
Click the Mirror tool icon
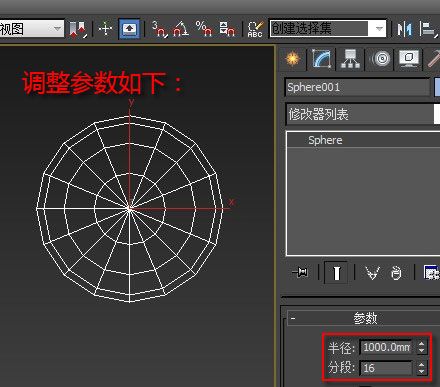click(x=405, y=29)
